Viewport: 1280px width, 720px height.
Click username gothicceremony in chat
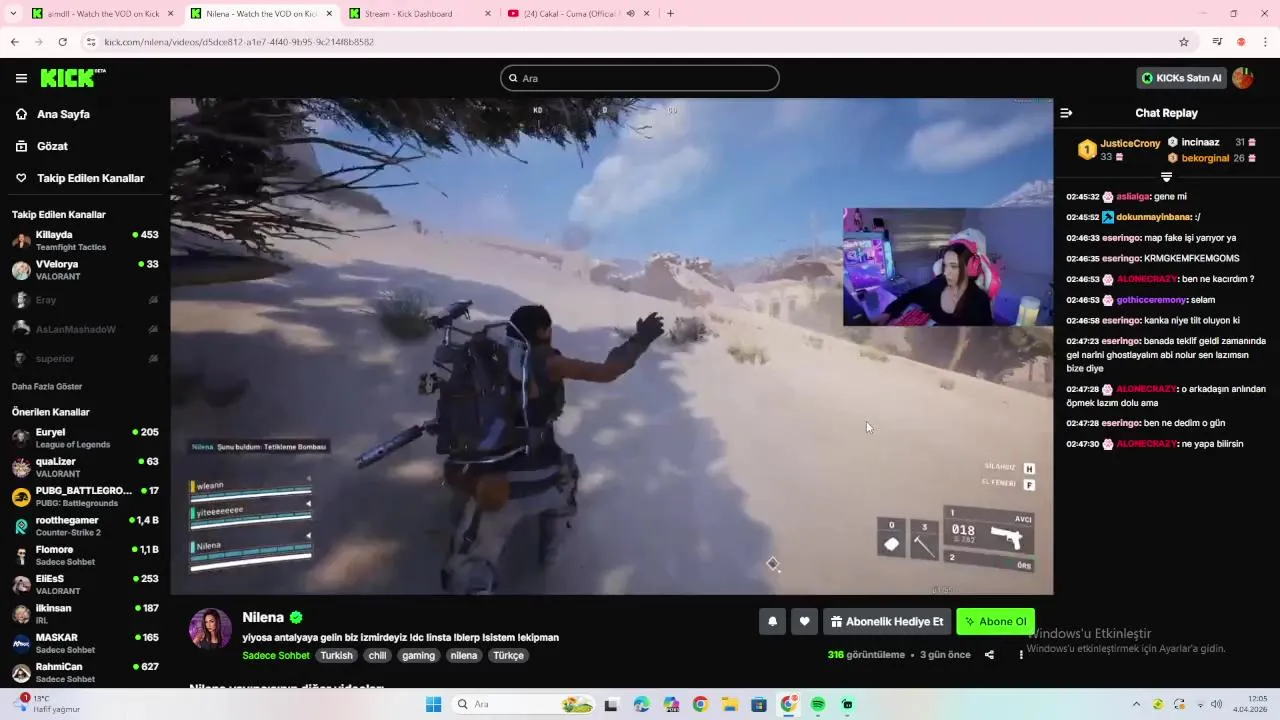click(x=1151, y=300)
